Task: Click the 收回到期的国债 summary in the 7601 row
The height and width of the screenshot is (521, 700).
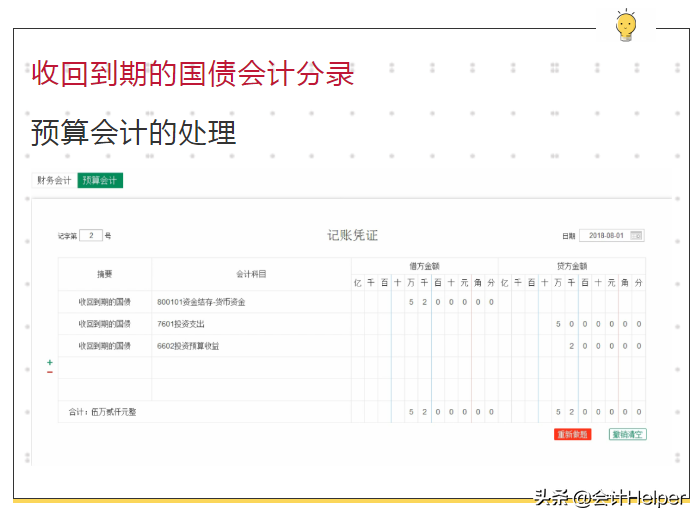Action: point(105,324)
